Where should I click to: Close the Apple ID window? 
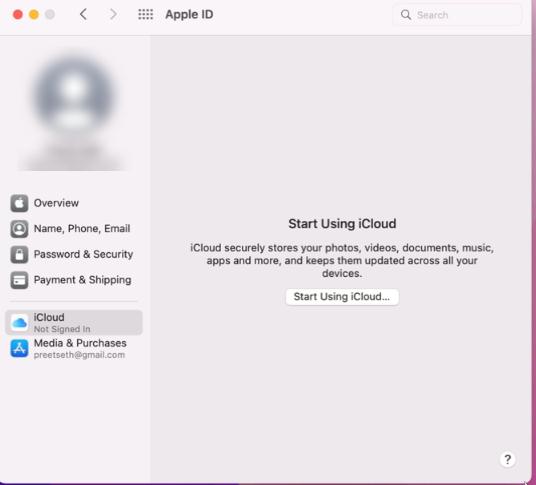point(18,15)
